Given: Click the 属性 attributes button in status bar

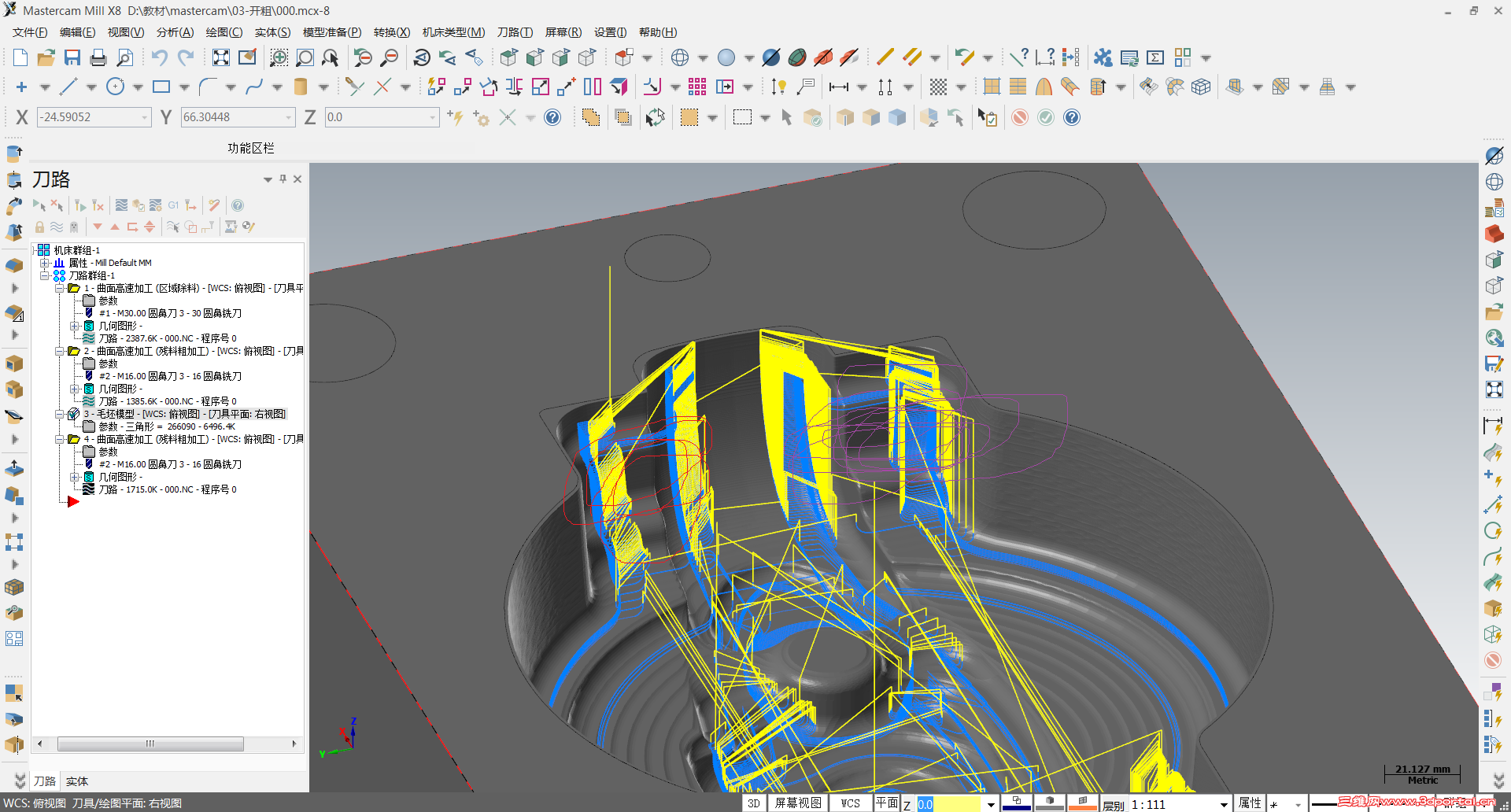Looking at the screenshot, I should (x=1250, y=803).
